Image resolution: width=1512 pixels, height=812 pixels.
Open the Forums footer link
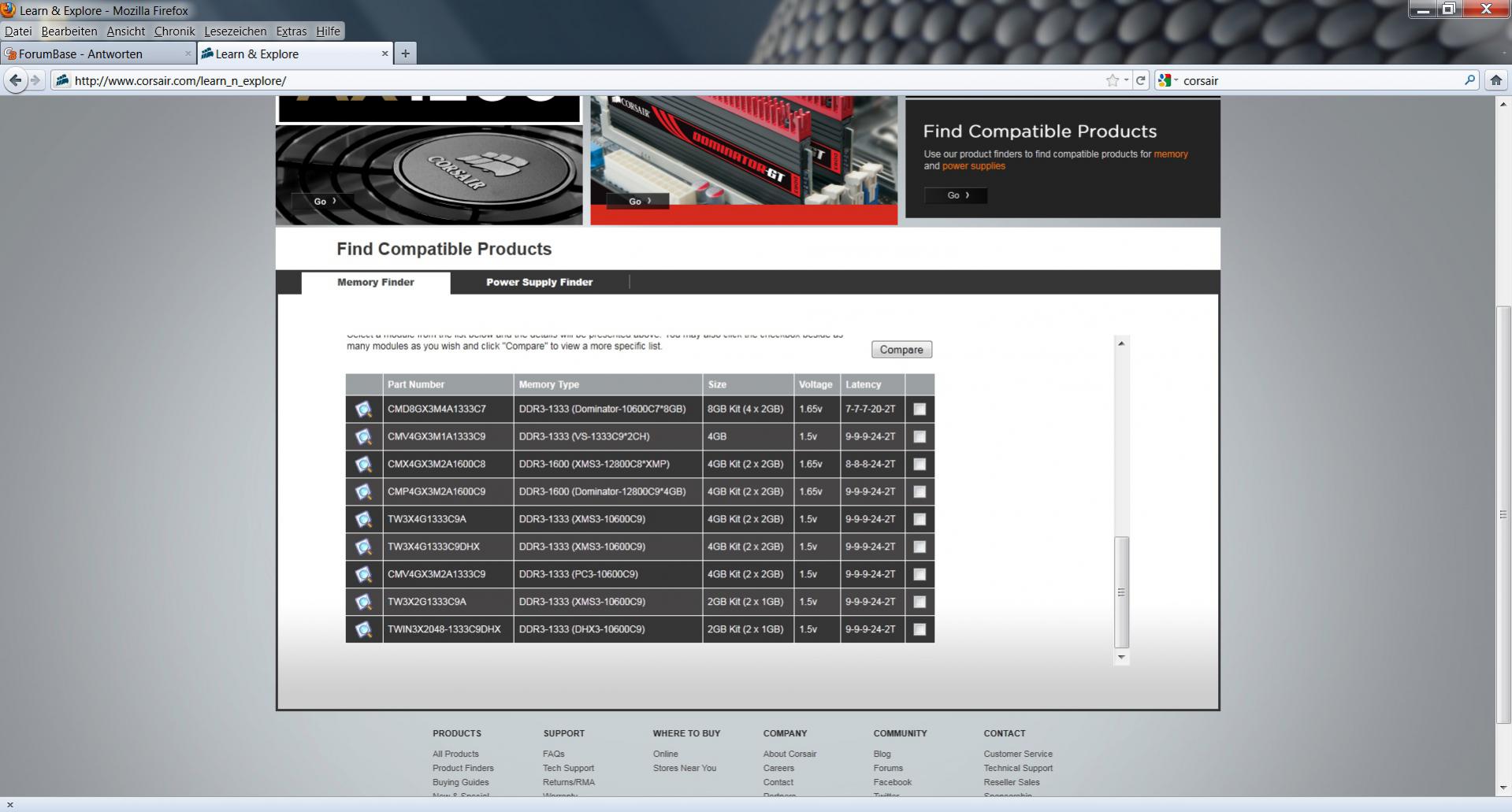click(888, 768)
